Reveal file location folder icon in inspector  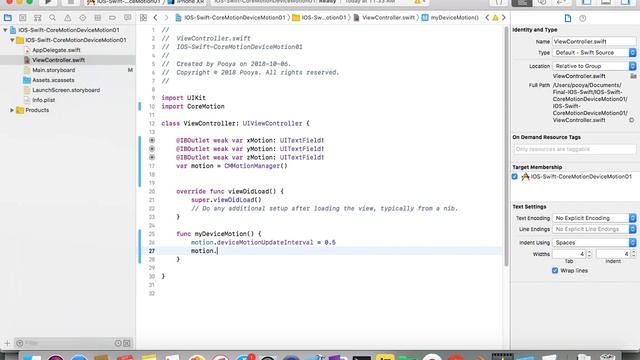633,76
